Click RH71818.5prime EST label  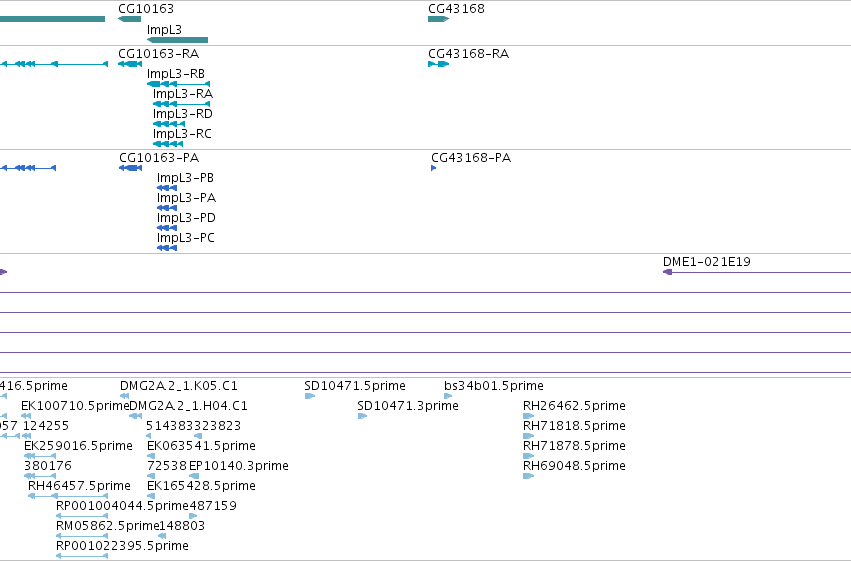pyautogui.click(x=574, y=426)
